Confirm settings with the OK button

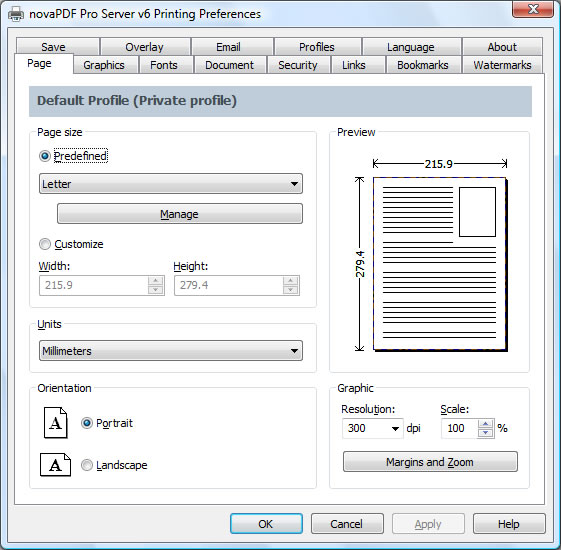(266, 524)
